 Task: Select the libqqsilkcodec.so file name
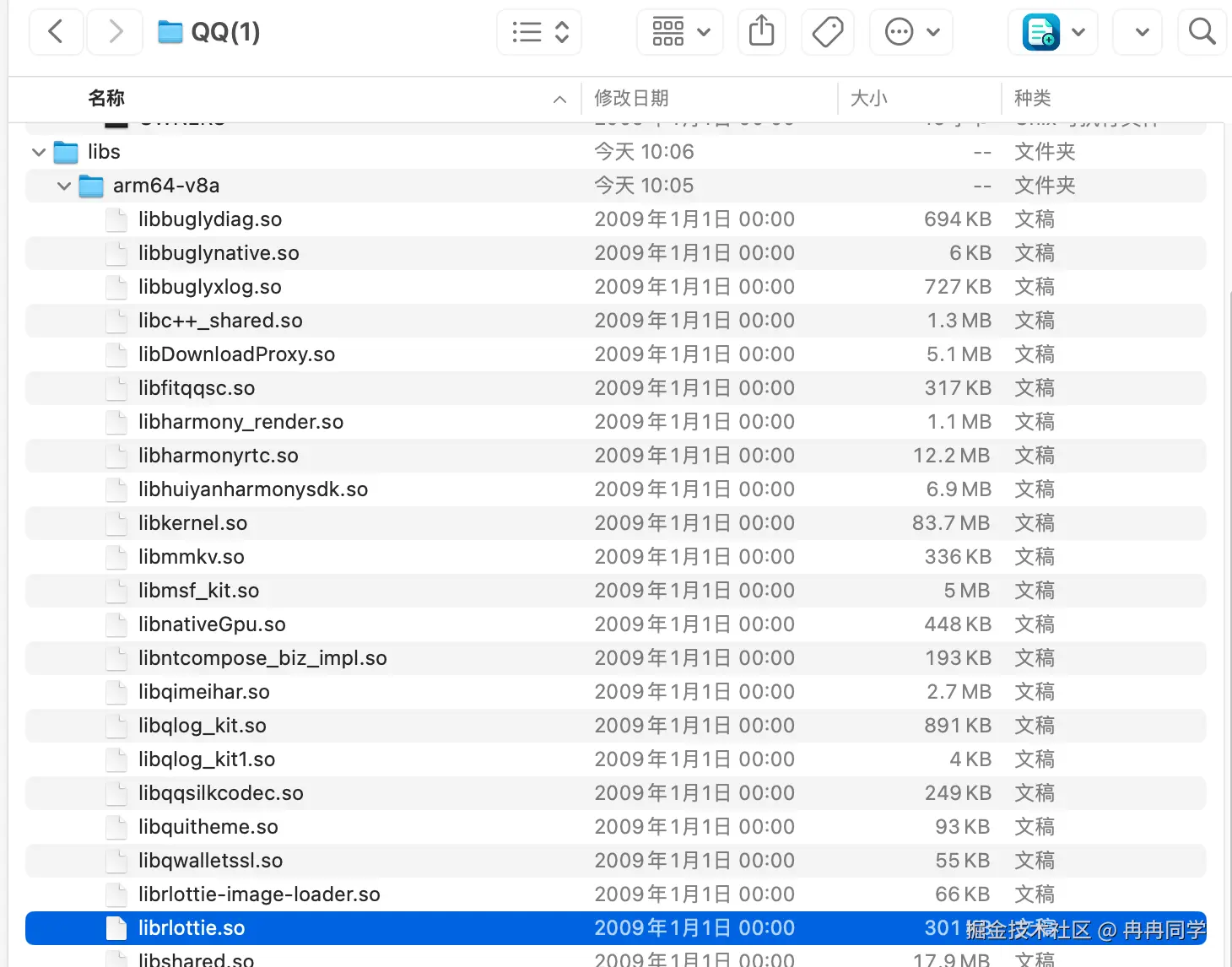click(x=221, y=793)
